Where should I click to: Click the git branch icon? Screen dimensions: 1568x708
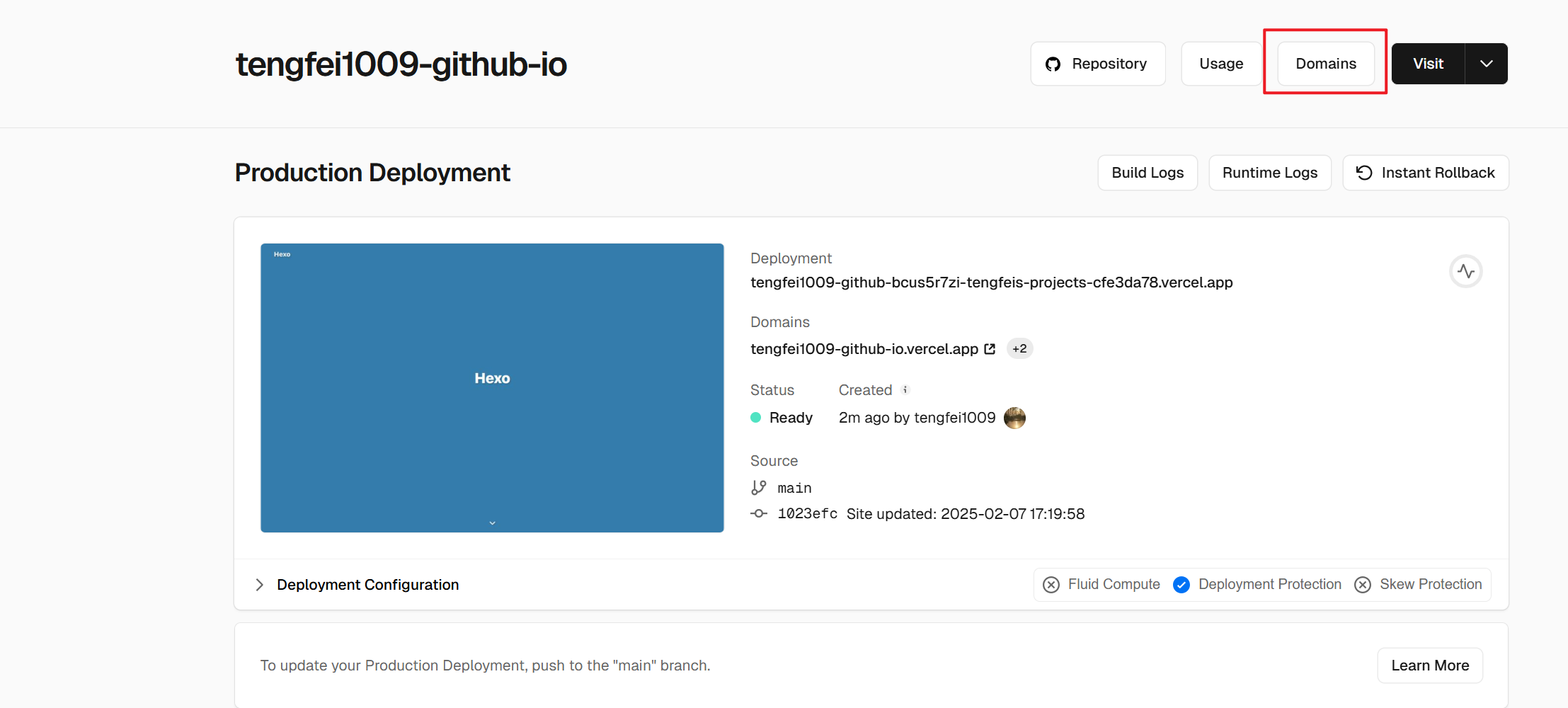pos(759,488)
